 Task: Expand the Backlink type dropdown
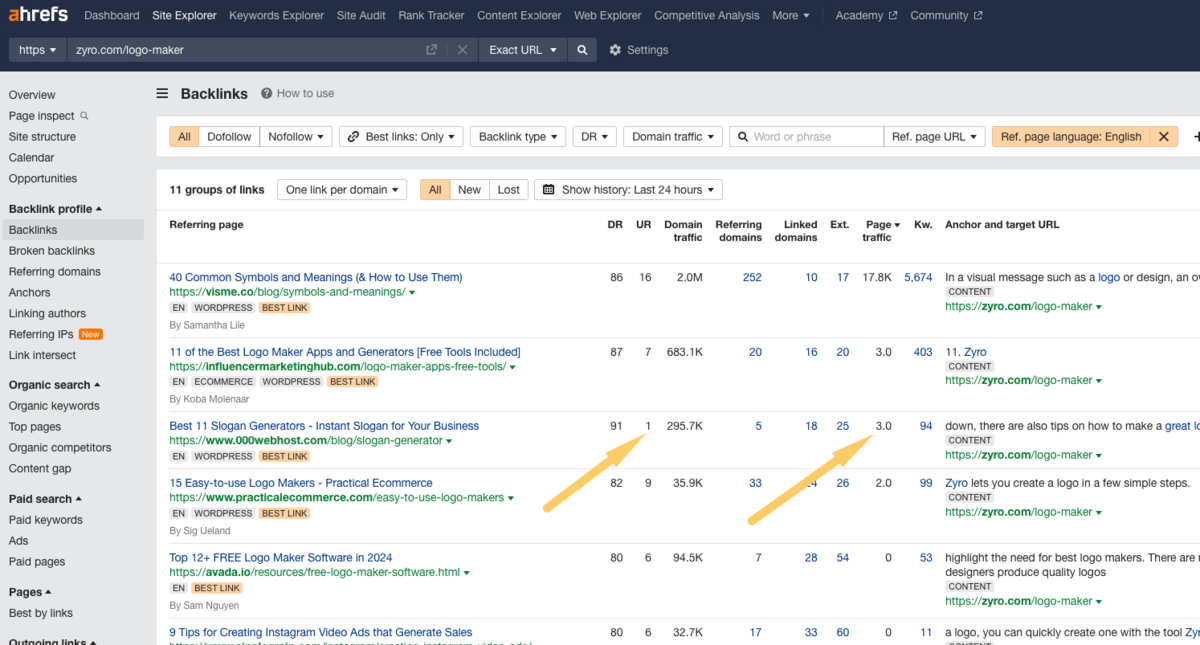coord(517,137)
